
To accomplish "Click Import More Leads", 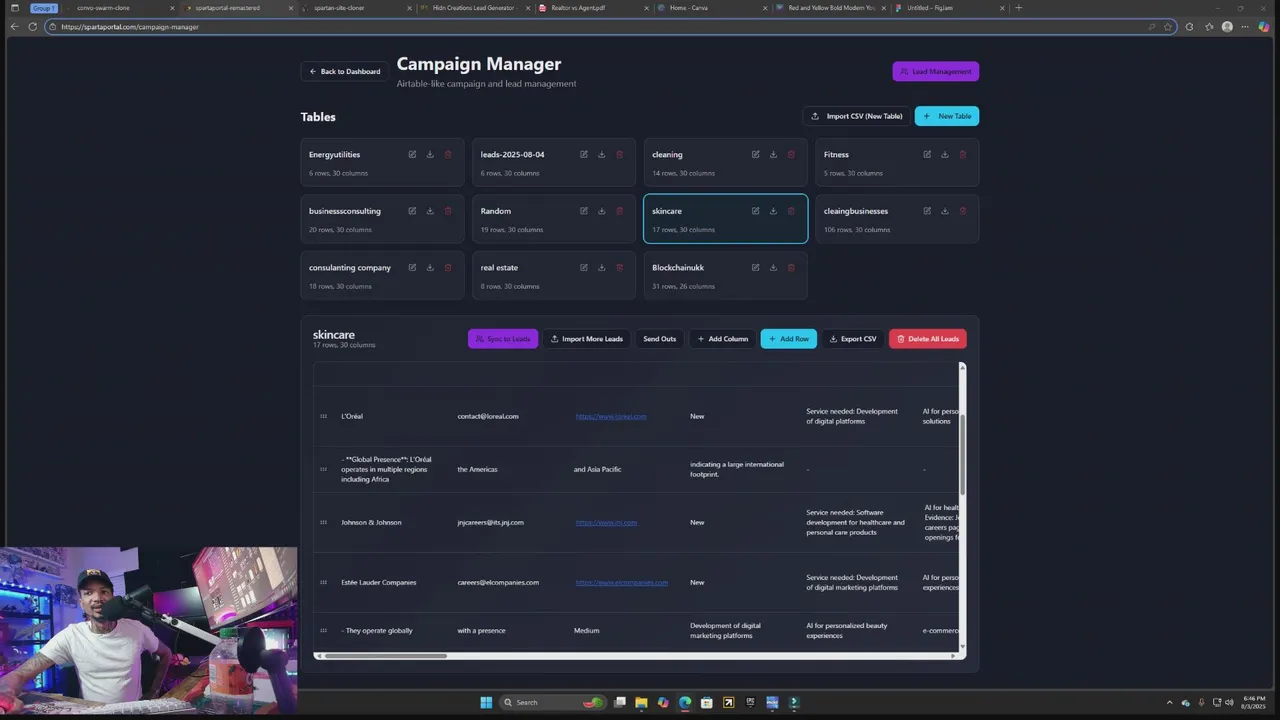I will [x=586, y=339].
